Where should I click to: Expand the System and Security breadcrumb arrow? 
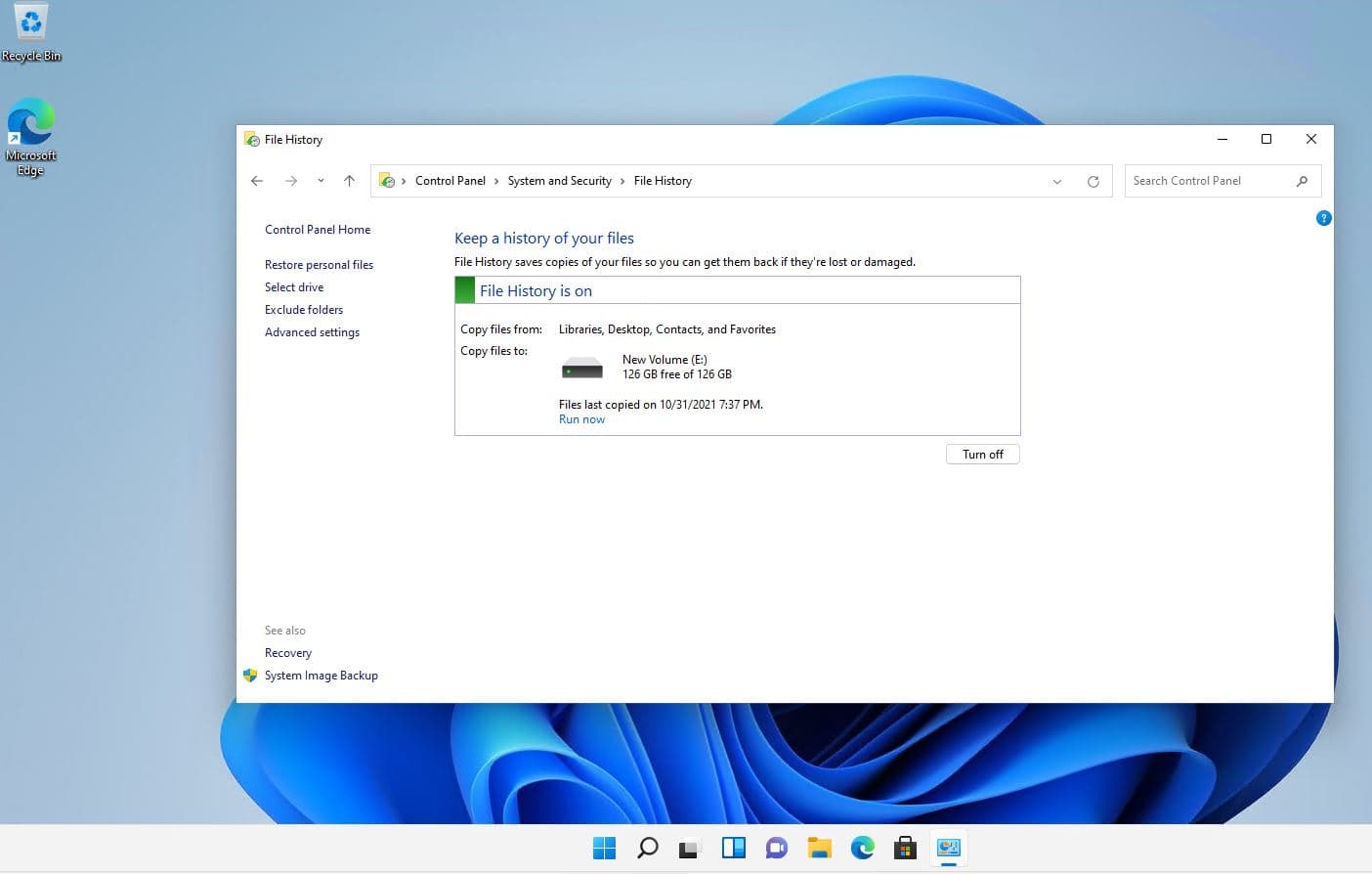point(622,181)
